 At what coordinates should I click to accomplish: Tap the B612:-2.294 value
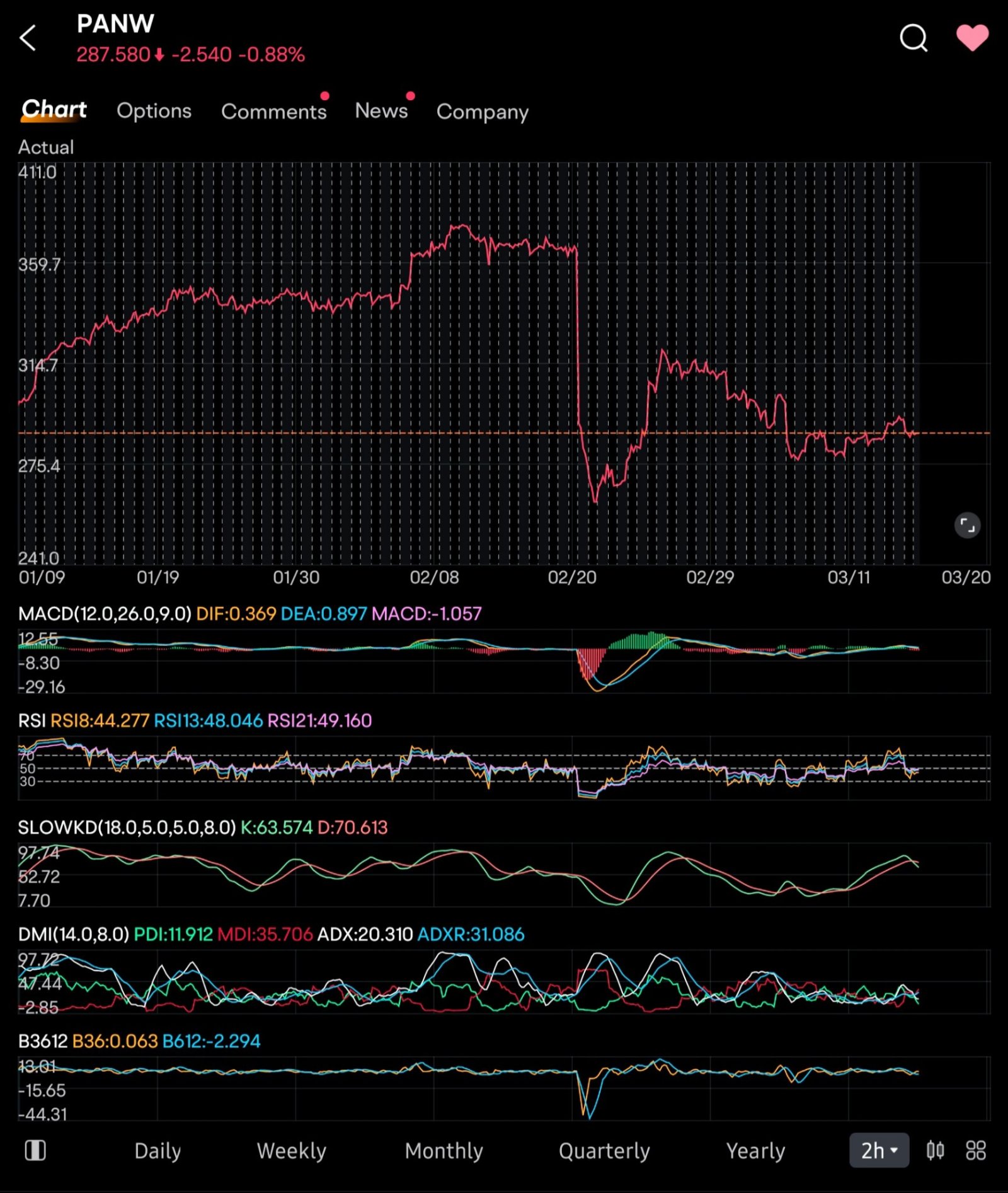click(212, 1041)
